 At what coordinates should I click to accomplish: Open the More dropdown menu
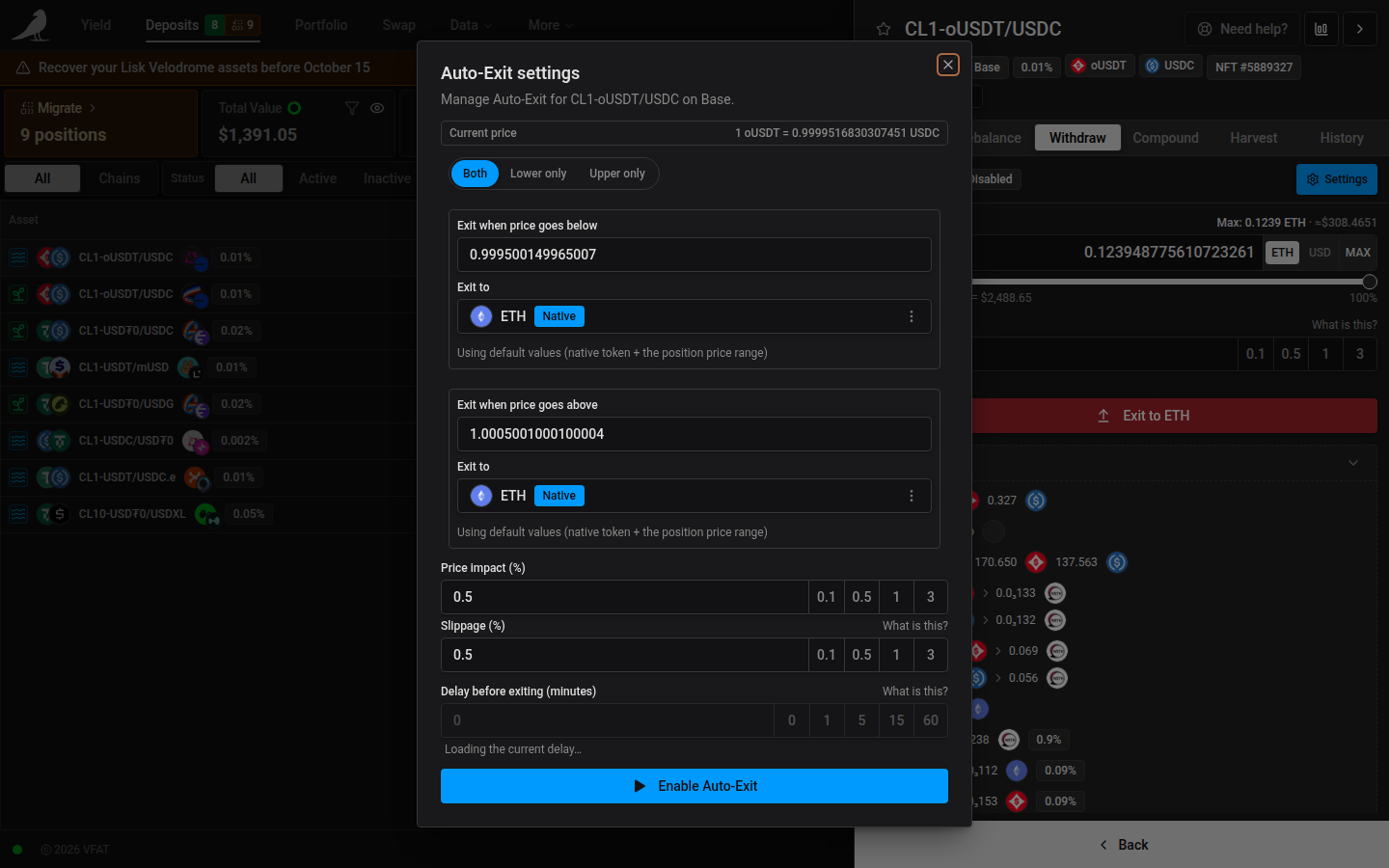coord(550,25)
